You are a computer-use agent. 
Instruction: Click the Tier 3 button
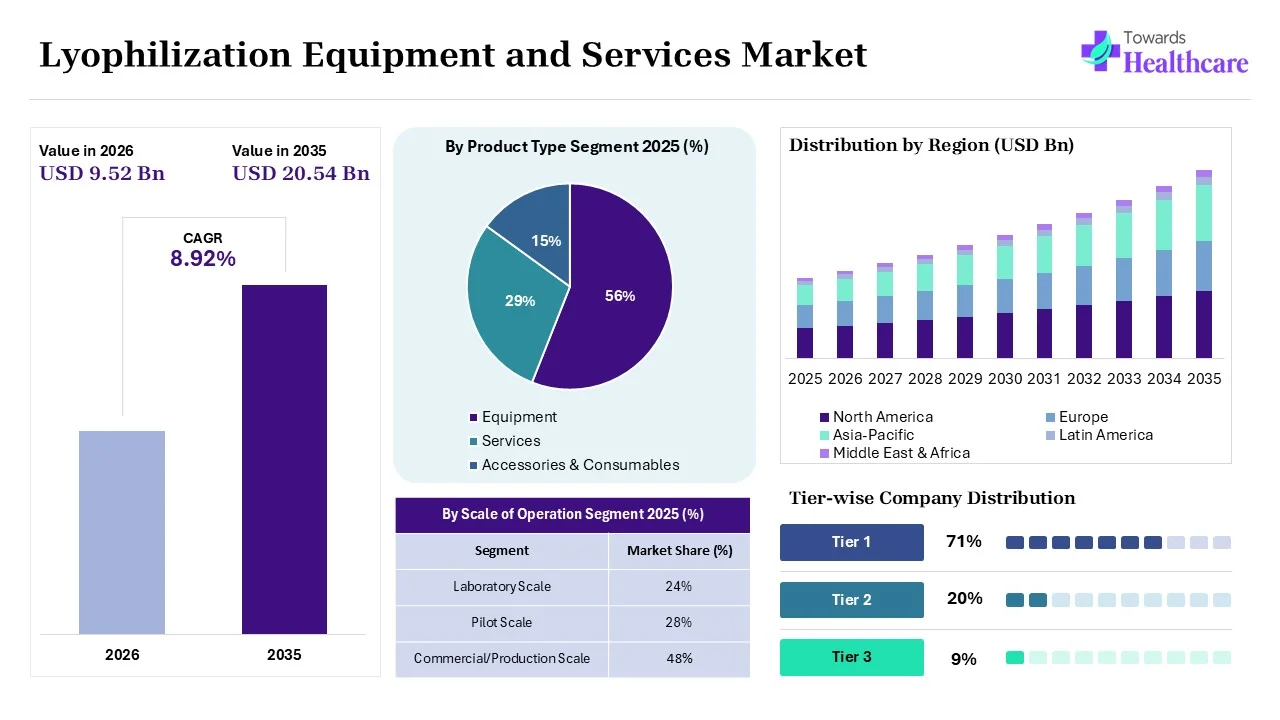tap(852, 657)
